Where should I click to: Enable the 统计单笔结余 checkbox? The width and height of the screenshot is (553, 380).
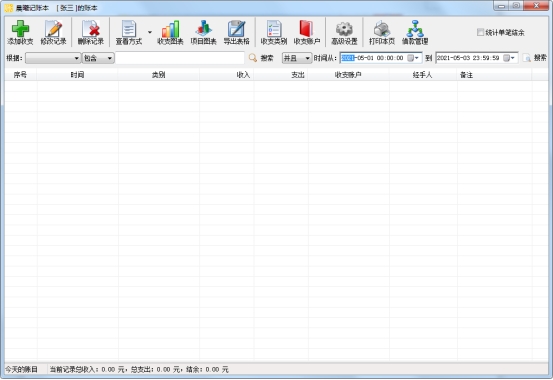pos(480,32)
